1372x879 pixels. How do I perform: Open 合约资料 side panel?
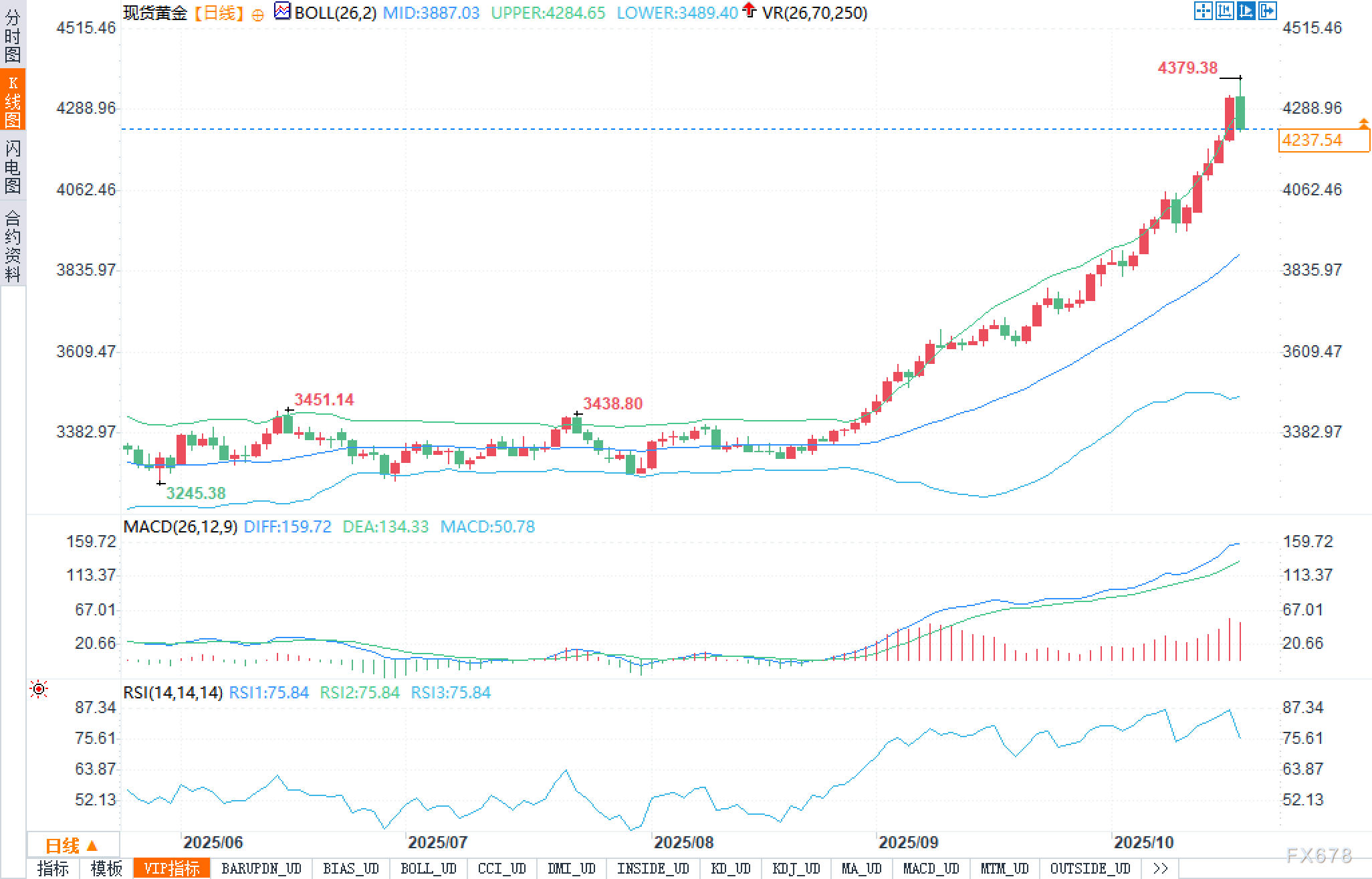[x=13, y=245]
